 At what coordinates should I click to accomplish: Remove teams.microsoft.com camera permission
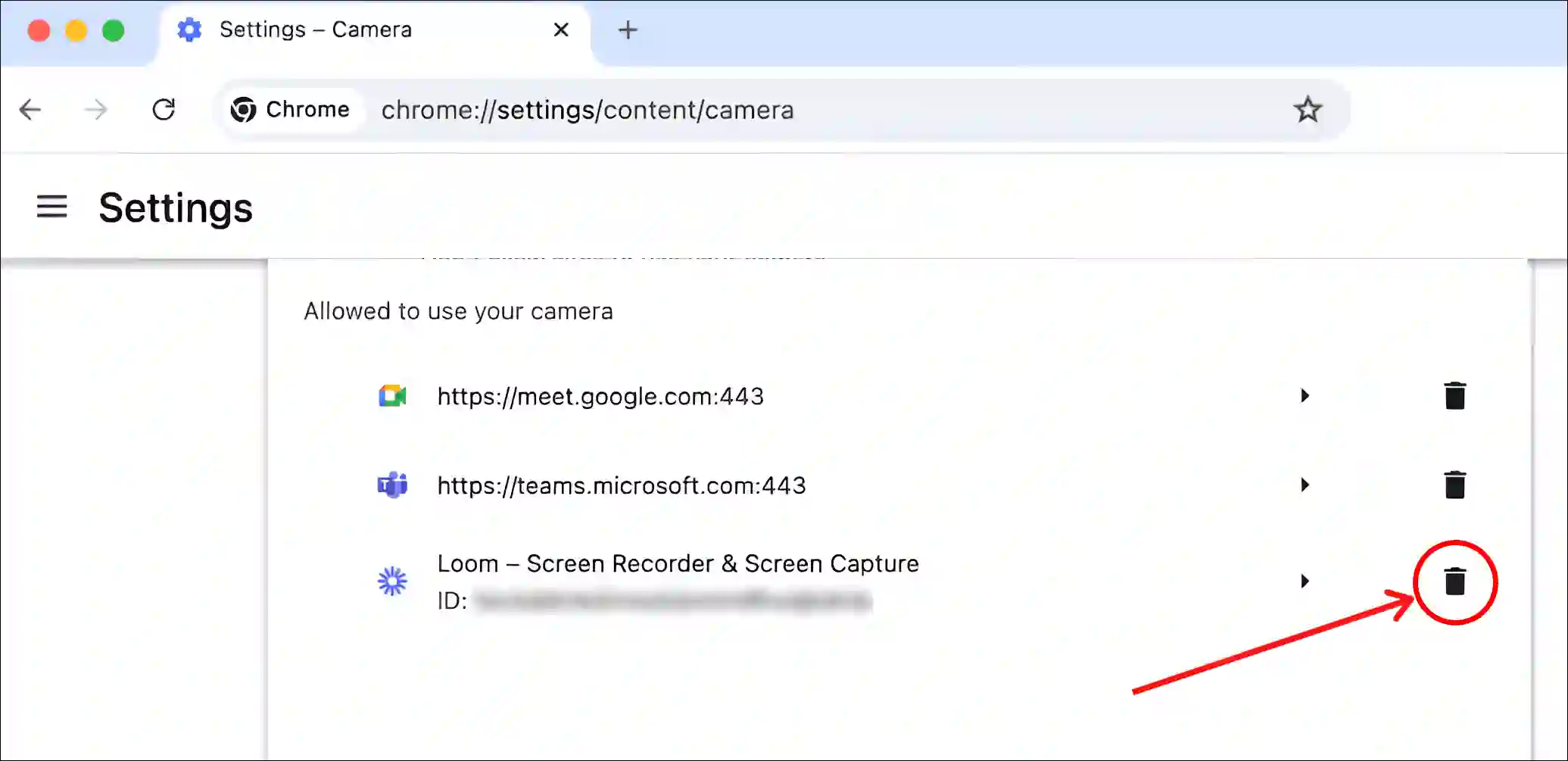point(1454,485)
